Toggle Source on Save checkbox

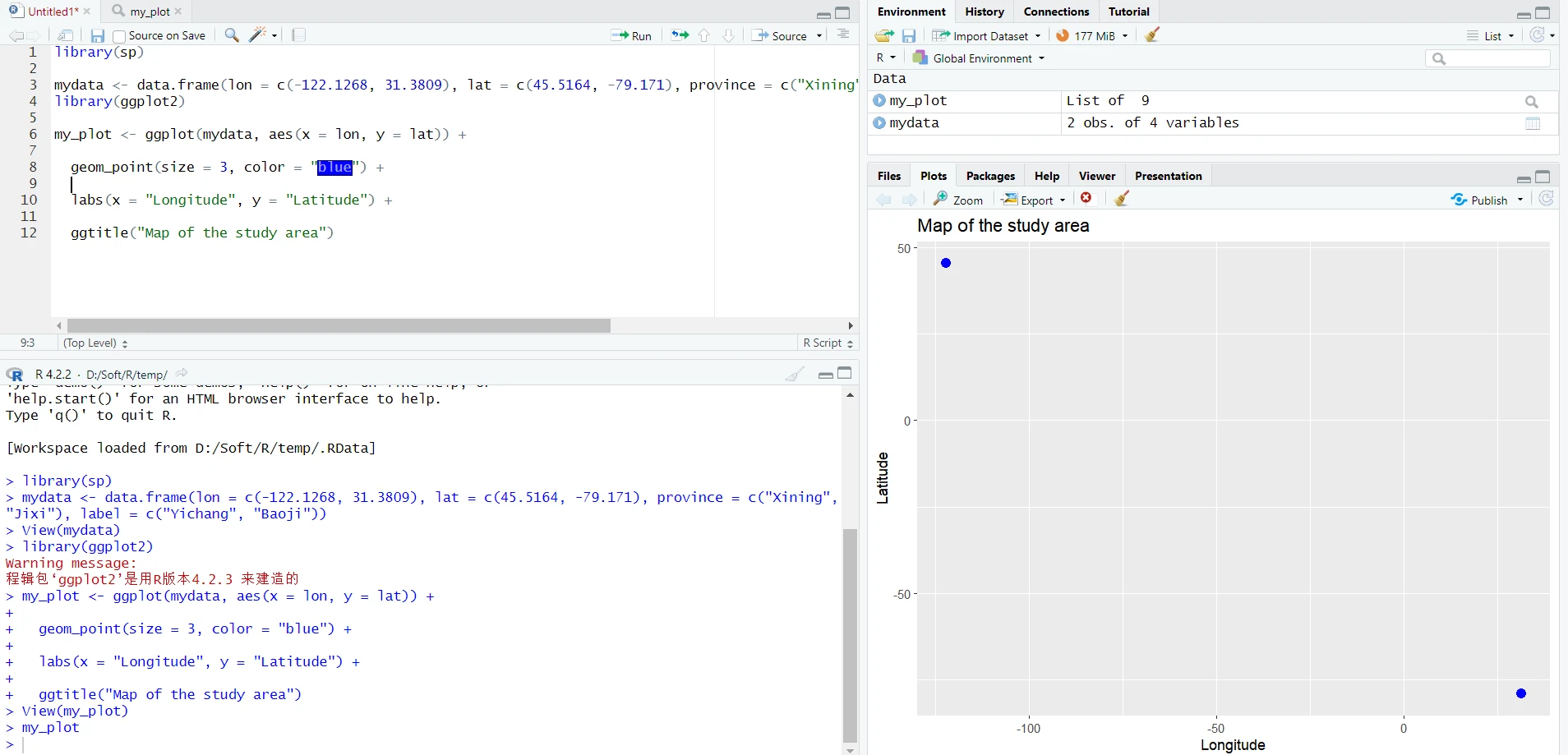[x=119, y=36]
